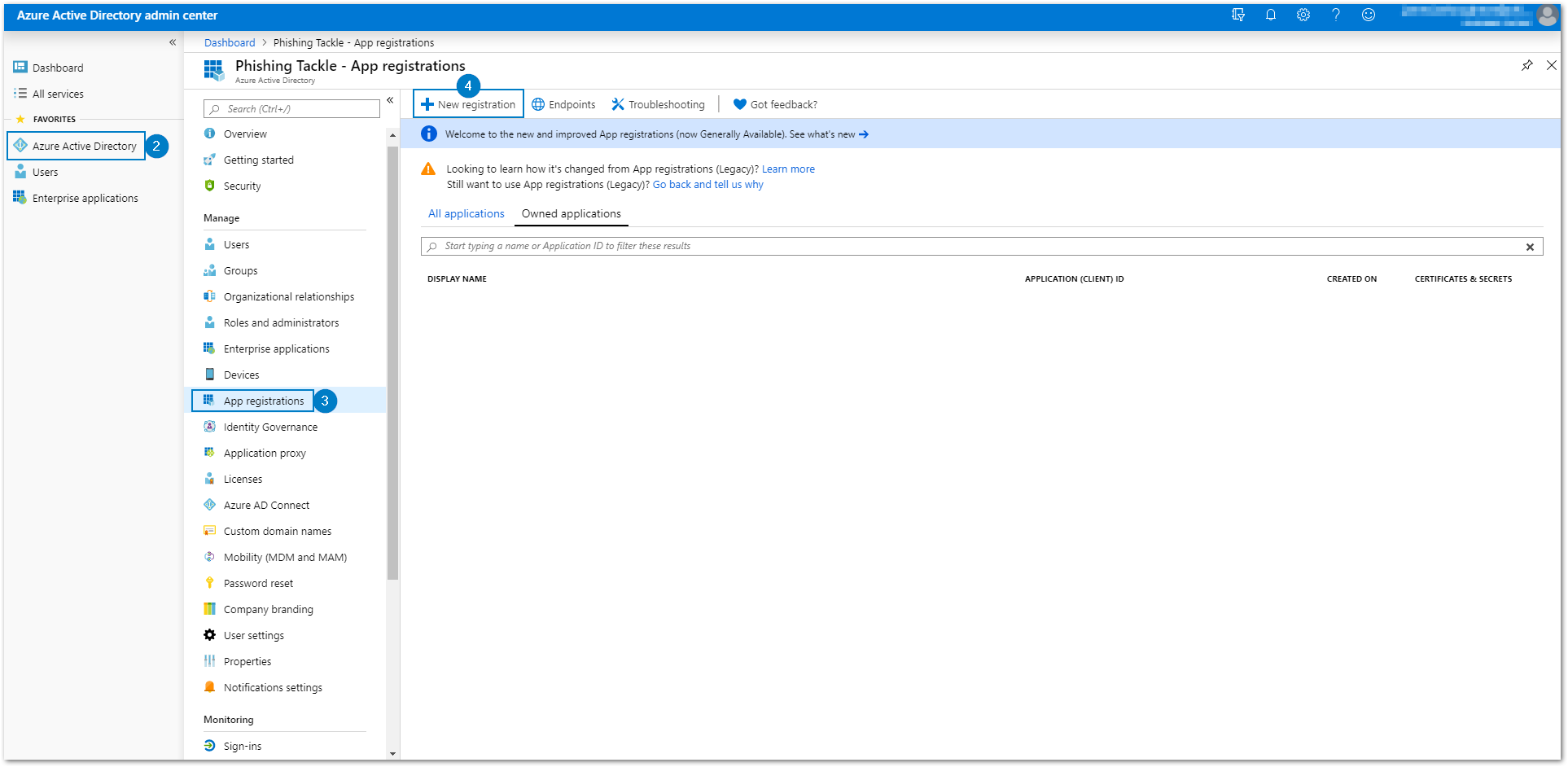This screenshot has width=1568, height=767.
Task: Select the Devices section
Action: pos(241,375)
